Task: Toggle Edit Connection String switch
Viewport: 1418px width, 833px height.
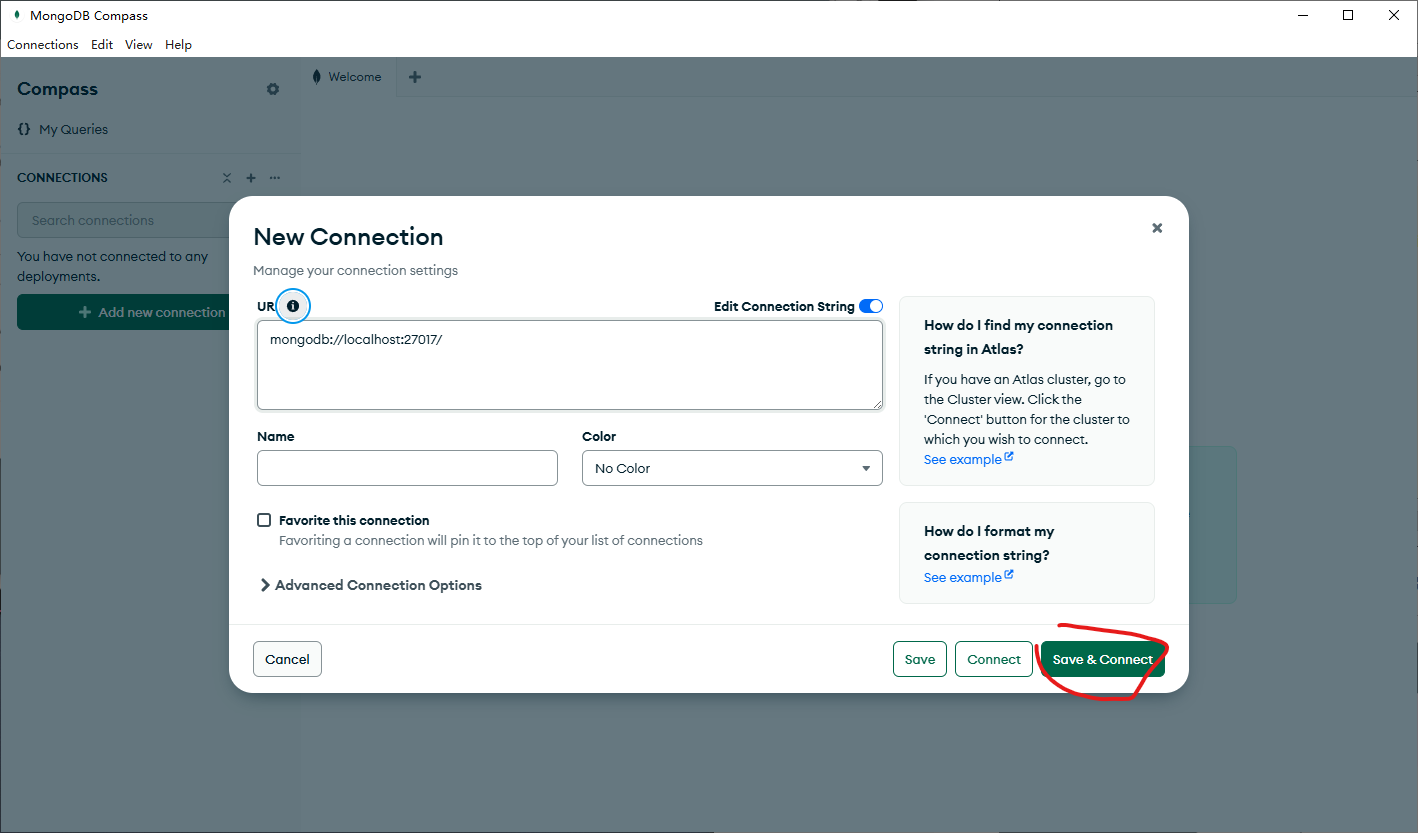Action: pos(871,306)
